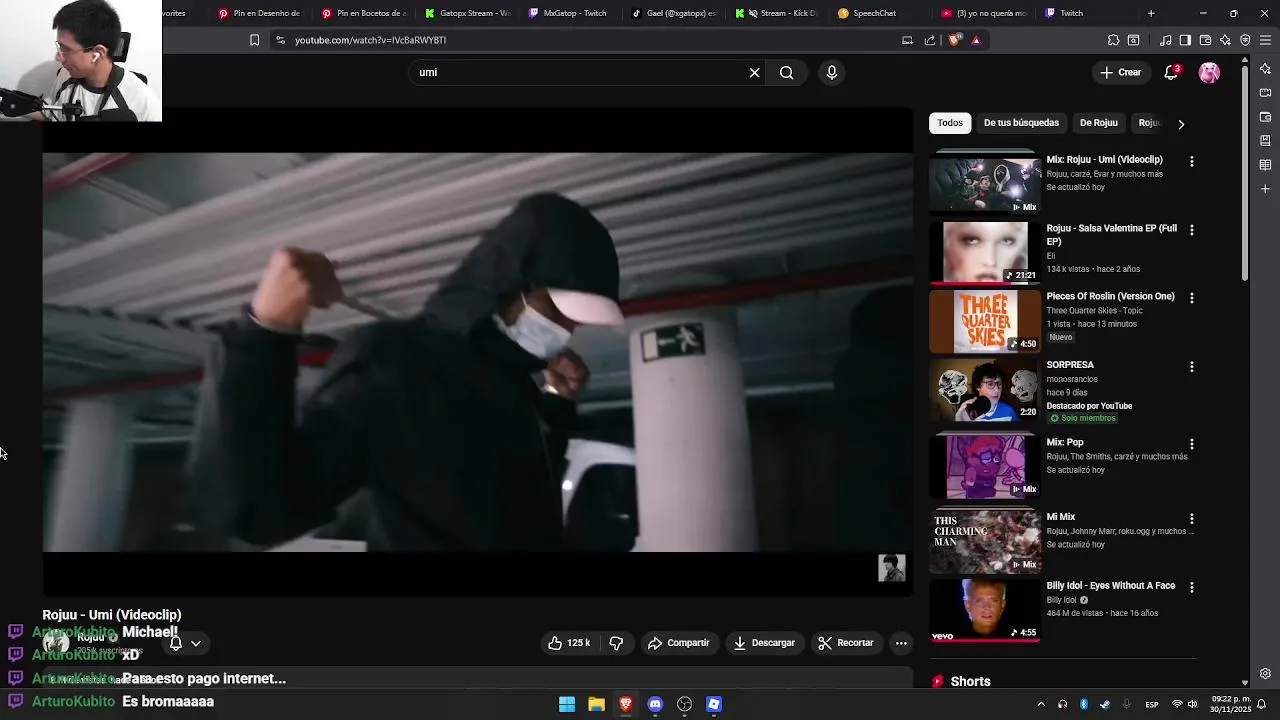Open the This Charming Man mix thumbnail
Image resolution: width=1280 pixels, height=720 pixels.
[x=985, y=541]
